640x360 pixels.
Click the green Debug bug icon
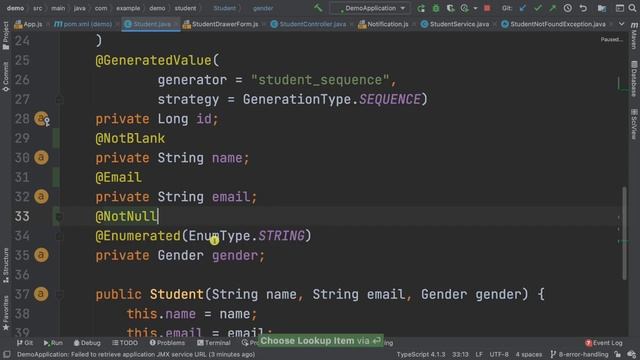(x=436, y=8)
